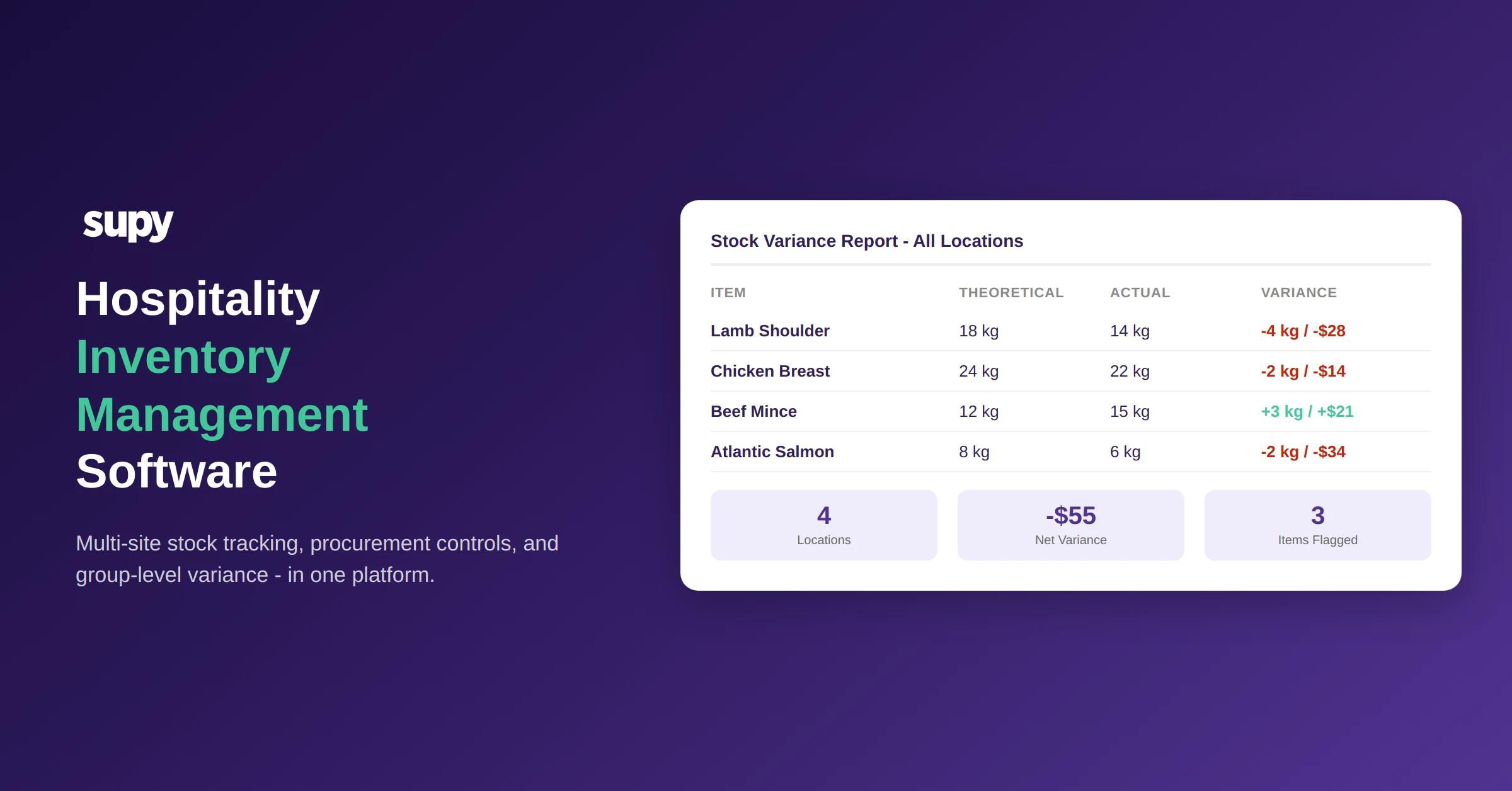
Task: Open the '3 Items Flagged' summary card
Action: (x=1318, y=525)
